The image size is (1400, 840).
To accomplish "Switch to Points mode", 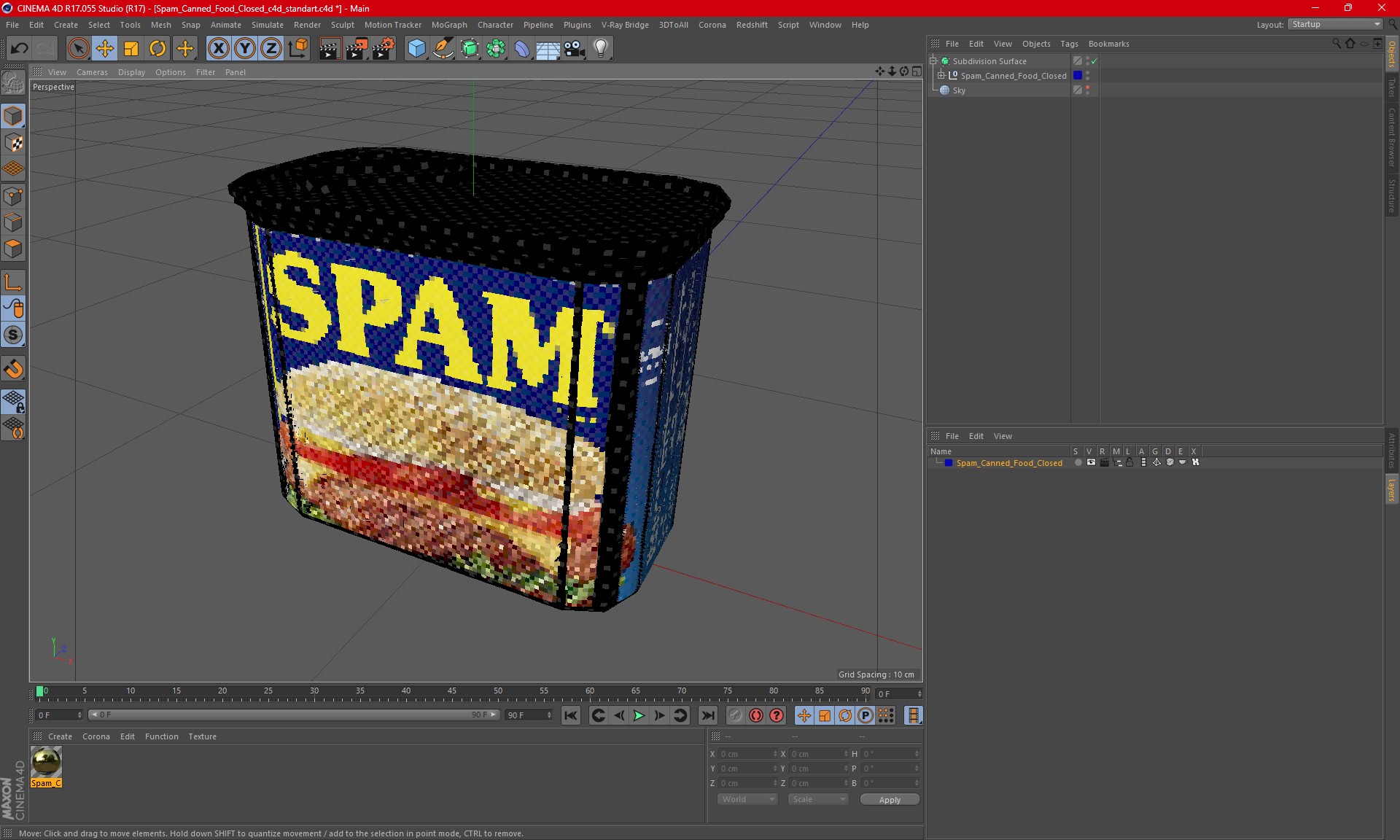I will [13, 196].
